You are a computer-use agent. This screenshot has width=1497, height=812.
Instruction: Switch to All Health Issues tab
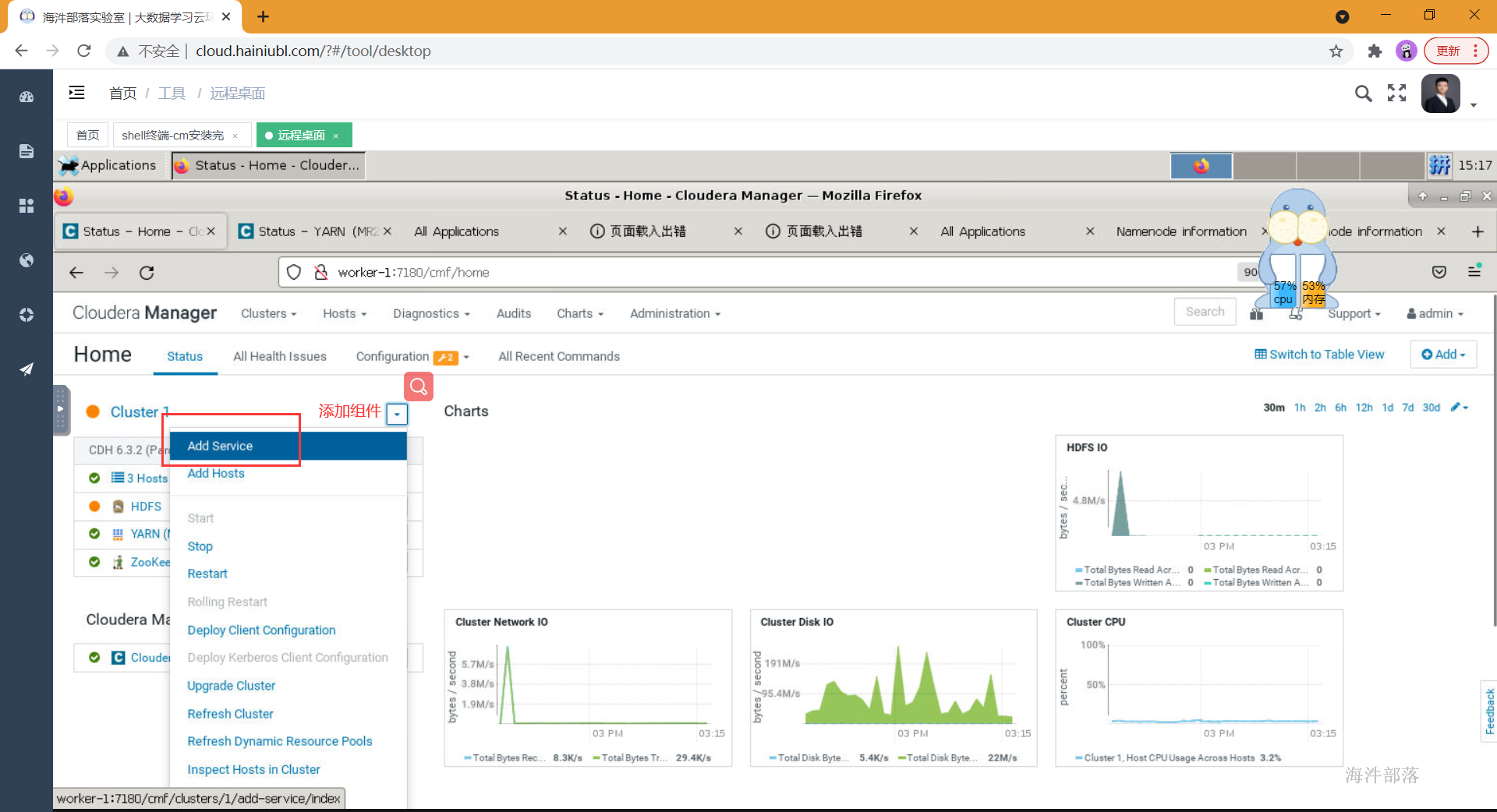click(280, 356)
